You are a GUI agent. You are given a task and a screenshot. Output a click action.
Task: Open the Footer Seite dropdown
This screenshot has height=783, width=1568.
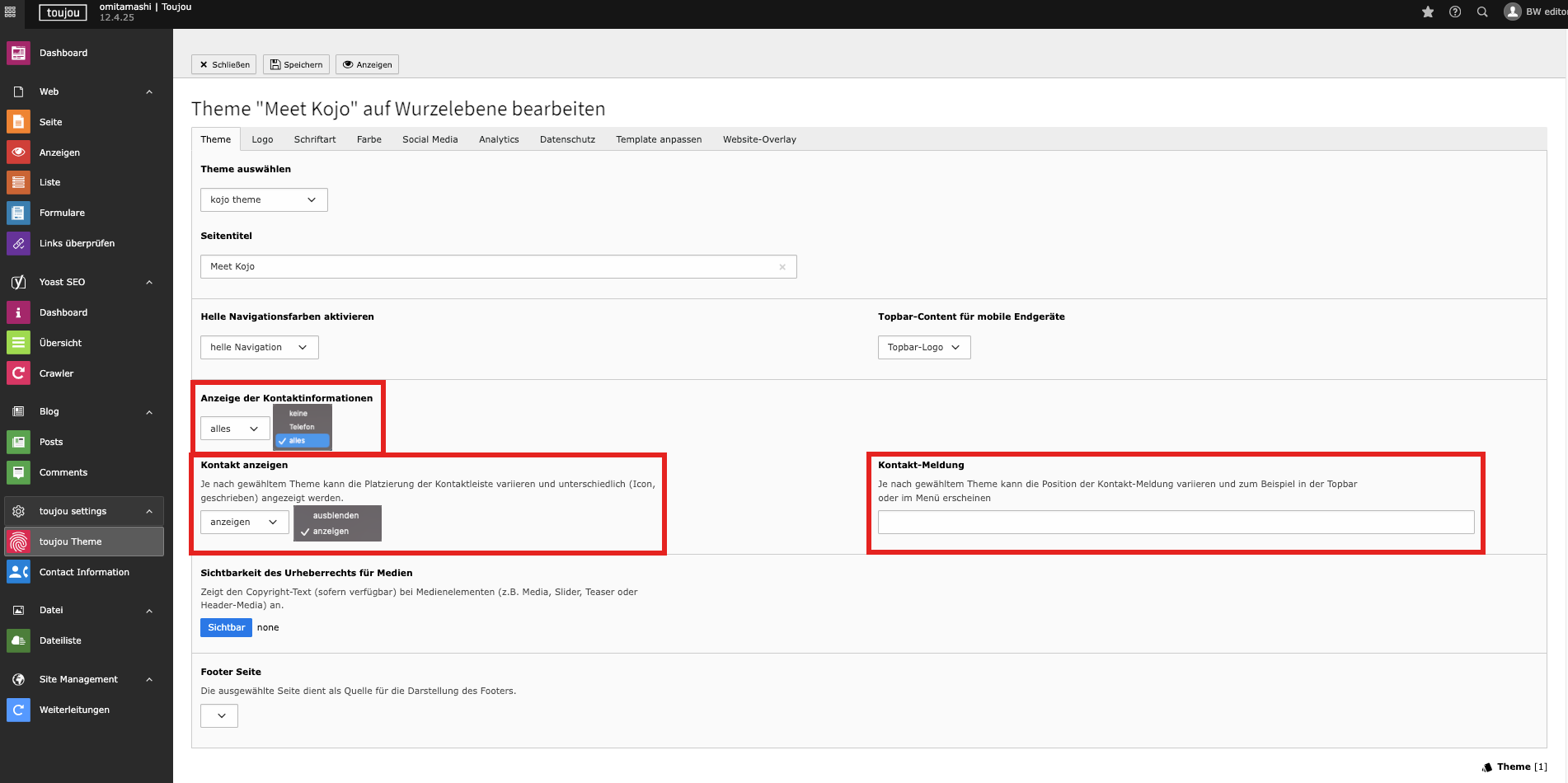point(219,715)
